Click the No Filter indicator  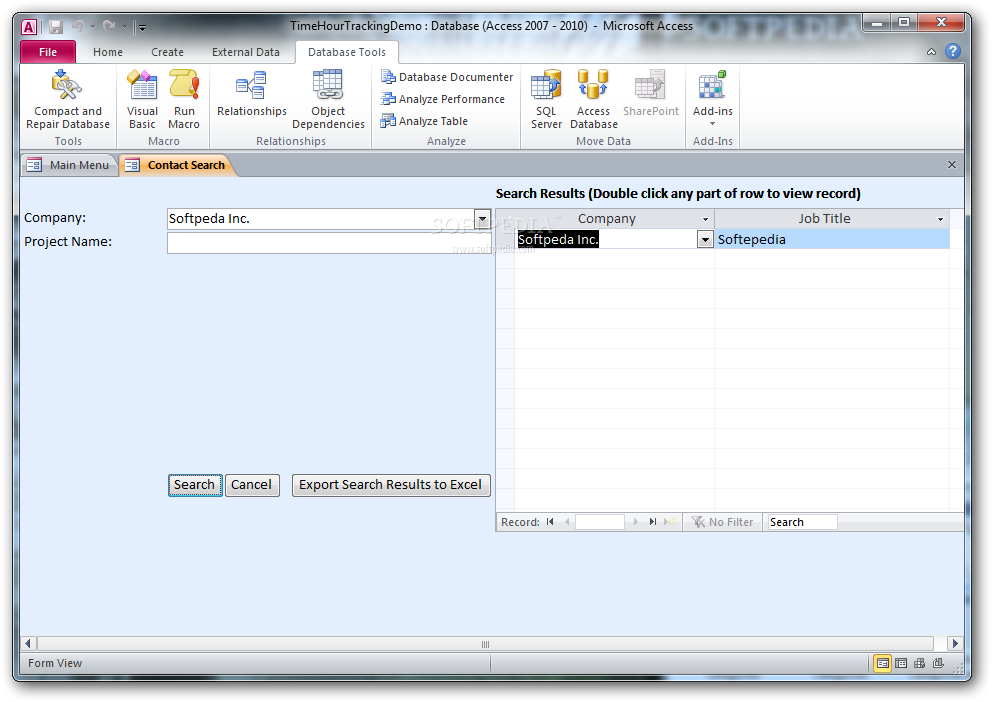click(x=722, y=522)
